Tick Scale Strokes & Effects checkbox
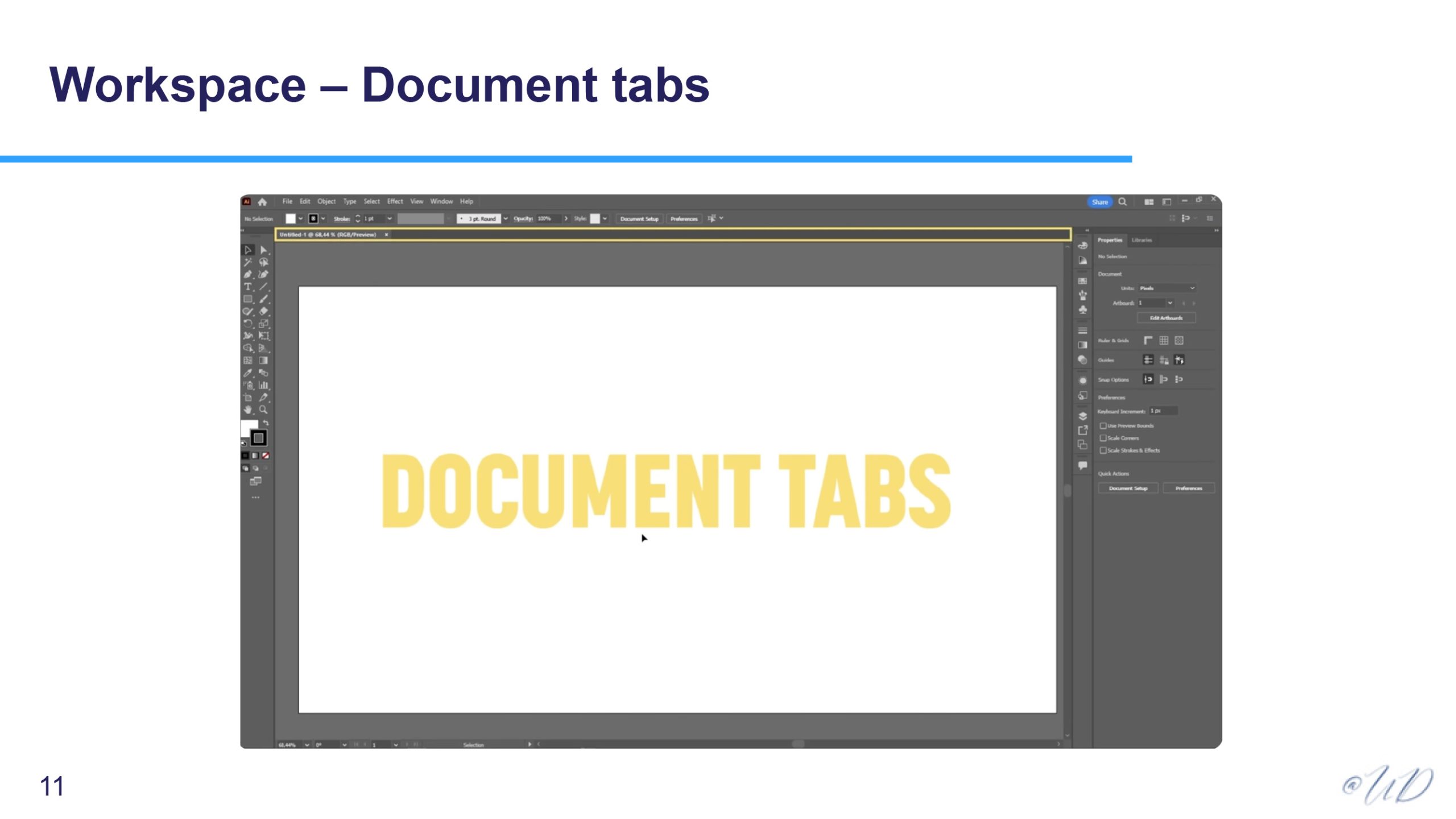The height and width of the screenshot is (819, 1456). 1103,450
